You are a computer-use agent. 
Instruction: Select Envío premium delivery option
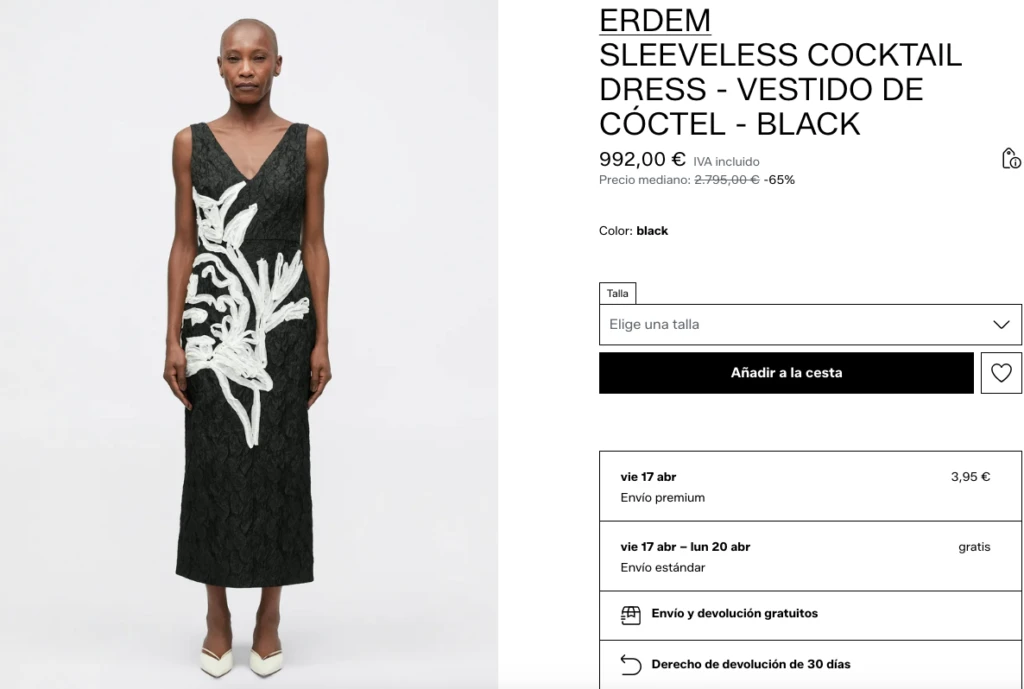[x=810, y=487]
